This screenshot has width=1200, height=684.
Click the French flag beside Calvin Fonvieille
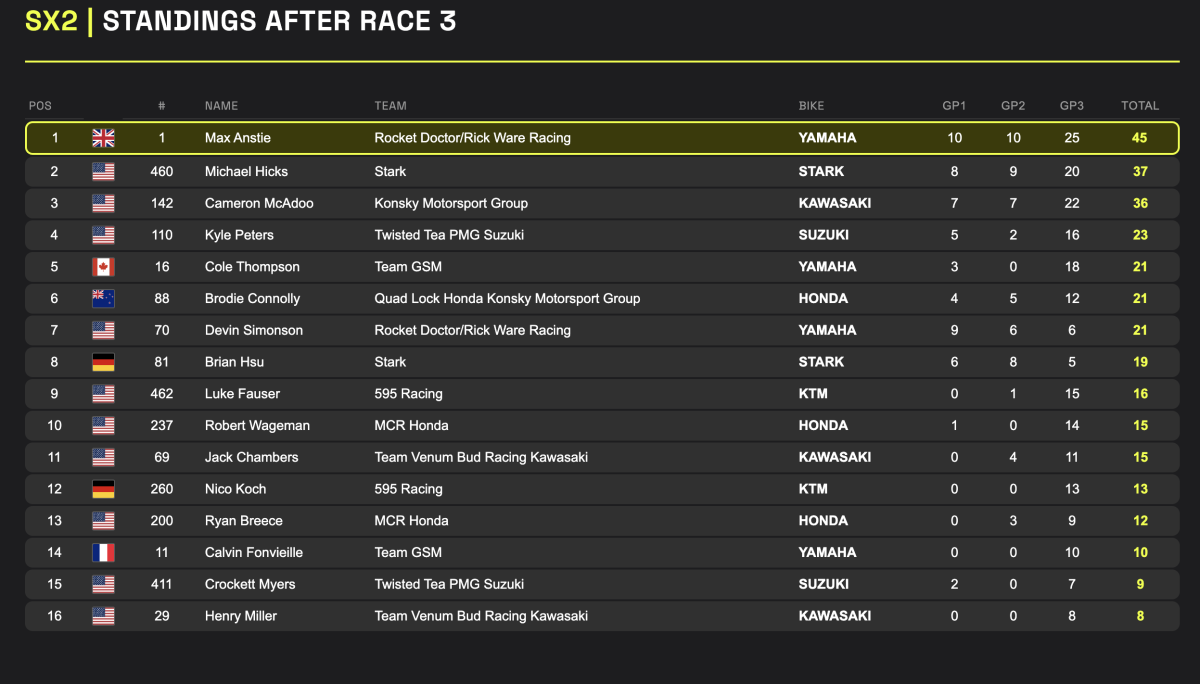tap(103, 552)
